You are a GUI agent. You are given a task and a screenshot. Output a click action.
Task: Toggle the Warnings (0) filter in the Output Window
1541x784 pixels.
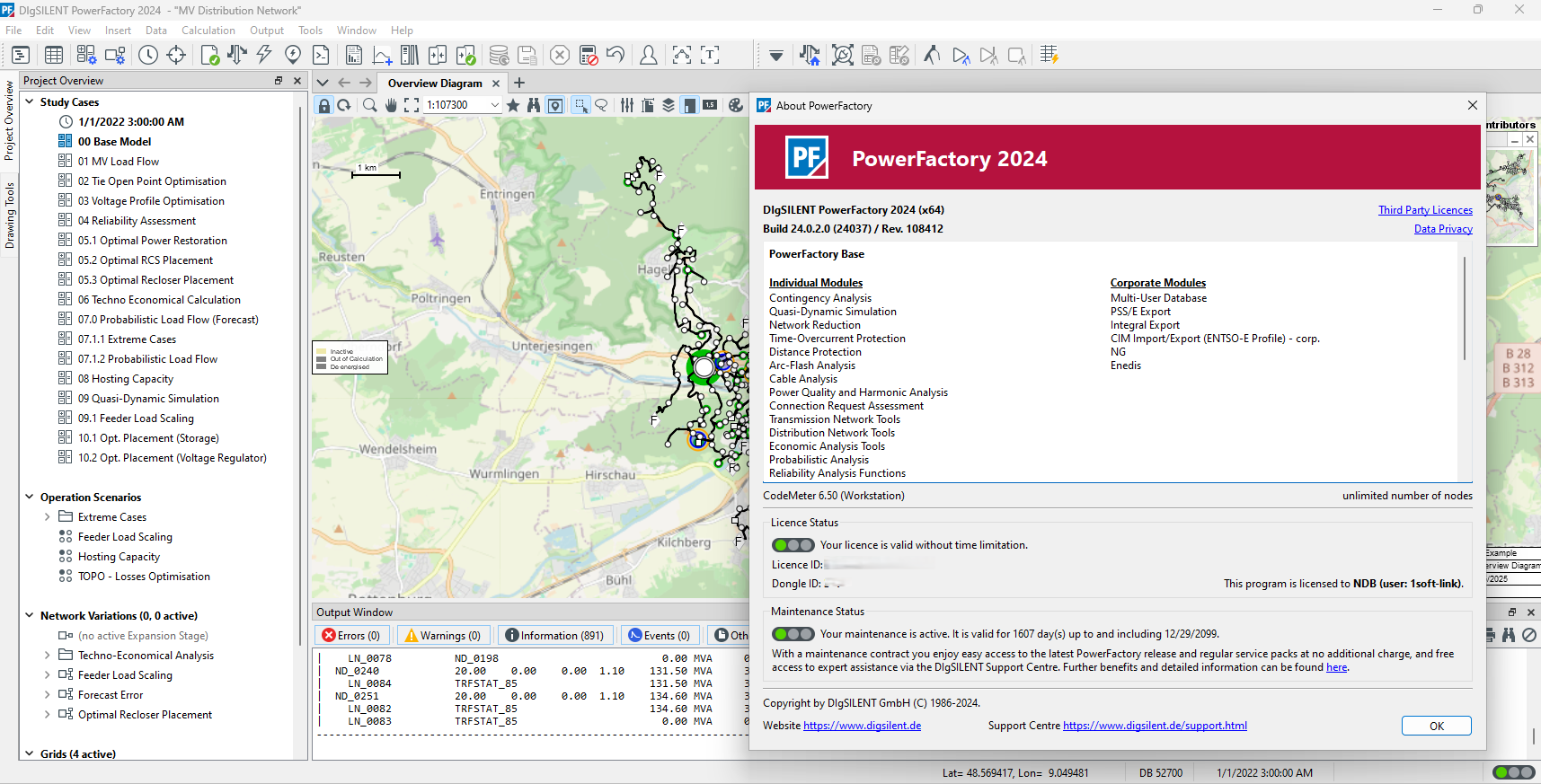coord(443,635)
